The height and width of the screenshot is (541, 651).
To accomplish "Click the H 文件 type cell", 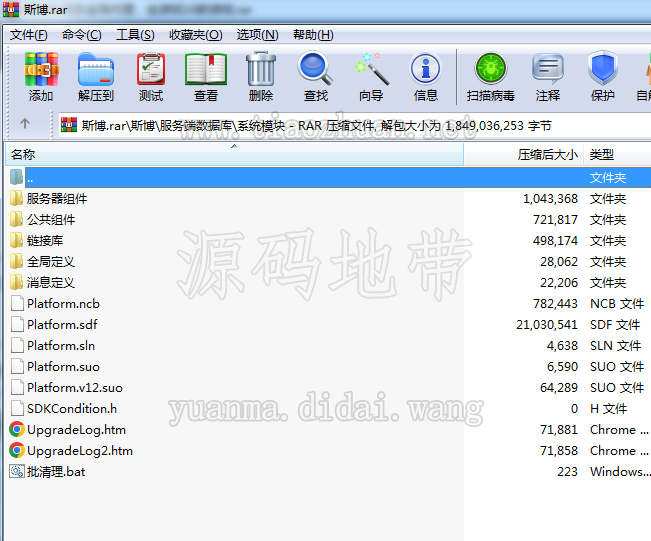I will coord(608,409).
